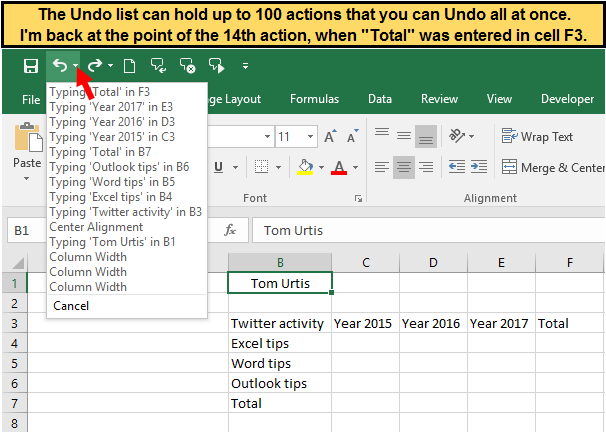Select row 4 header
Screen dimensions: 606x433
14,343
